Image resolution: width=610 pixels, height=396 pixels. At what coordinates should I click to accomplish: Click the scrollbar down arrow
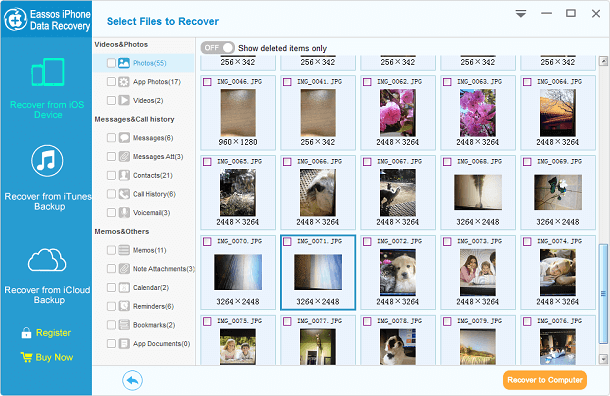(x=603, y=359)
